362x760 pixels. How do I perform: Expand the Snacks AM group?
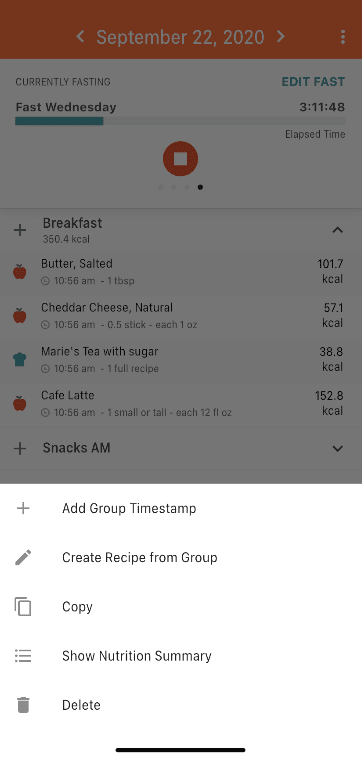337,448
